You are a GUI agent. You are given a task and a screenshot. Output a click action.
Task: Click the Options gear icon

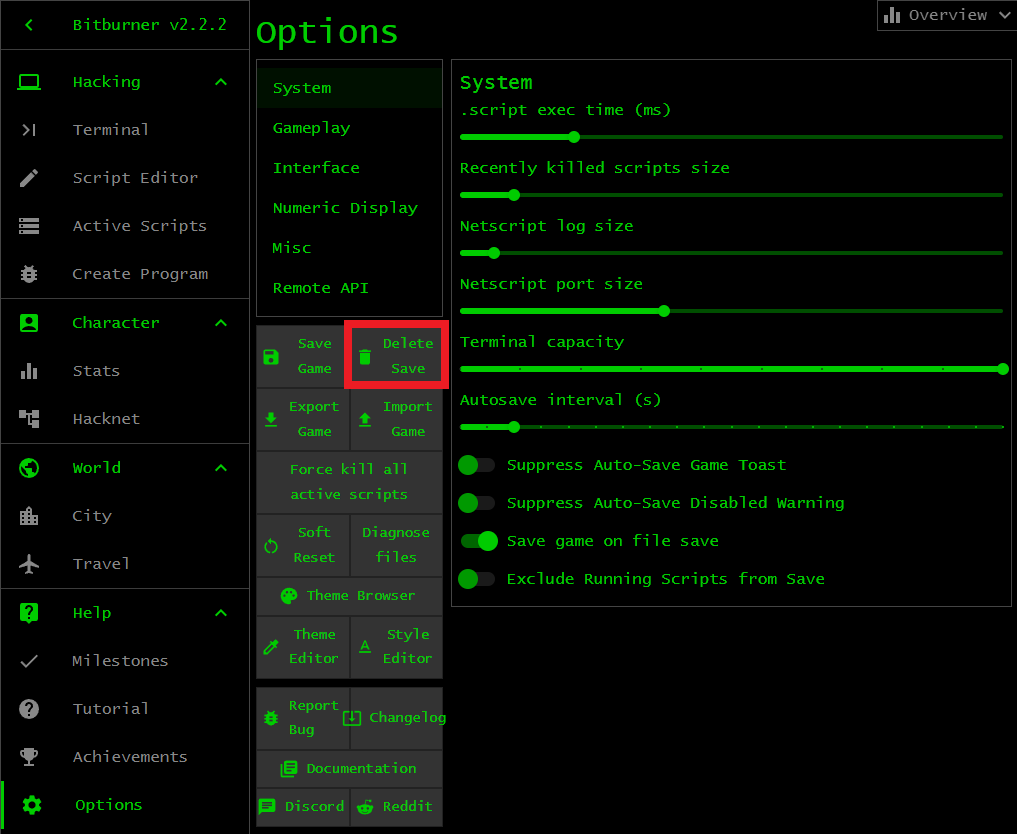click(32, 805)
